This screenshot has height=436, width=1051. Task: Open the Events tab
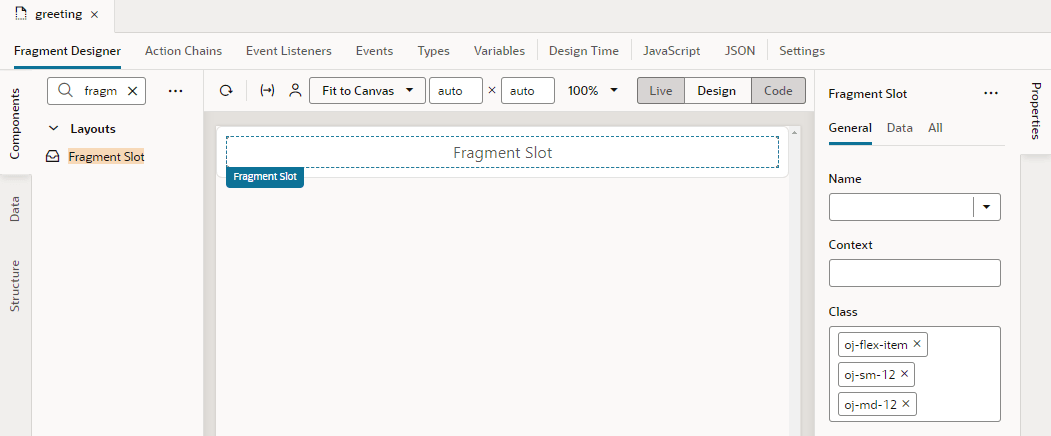(374, 50)
